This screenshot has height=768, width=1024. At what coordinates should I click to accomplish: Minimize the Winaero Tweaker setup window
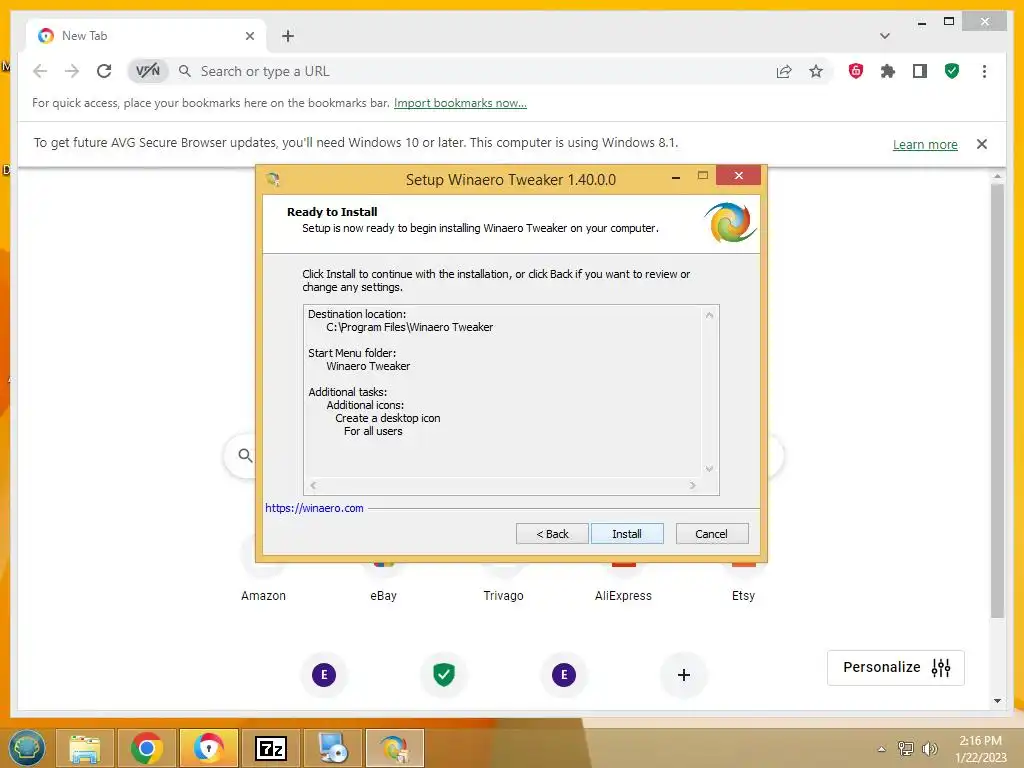pos(676,177)
